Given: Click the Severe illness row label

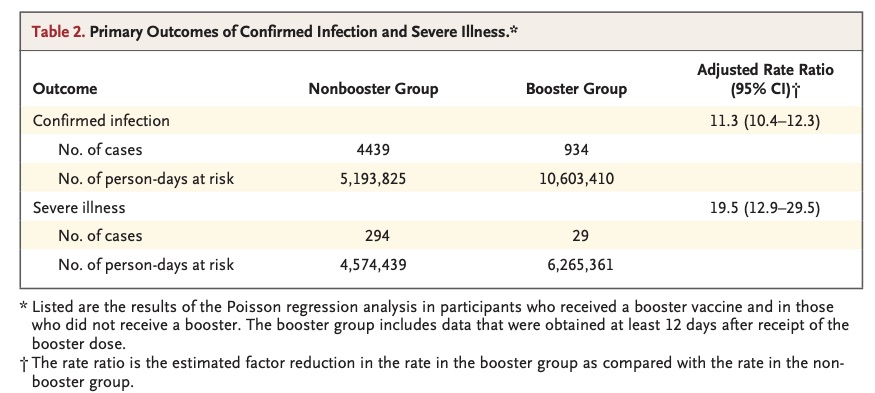Looking at the screenshot, I should click(x=79, y=208).
